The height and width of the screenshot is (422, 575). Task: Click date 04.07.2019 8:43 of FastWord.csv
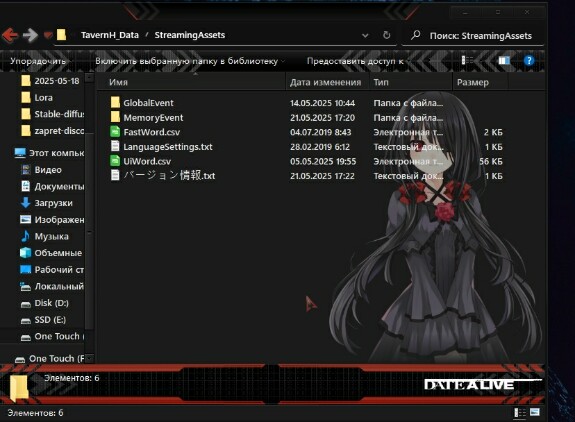(321, 132)
